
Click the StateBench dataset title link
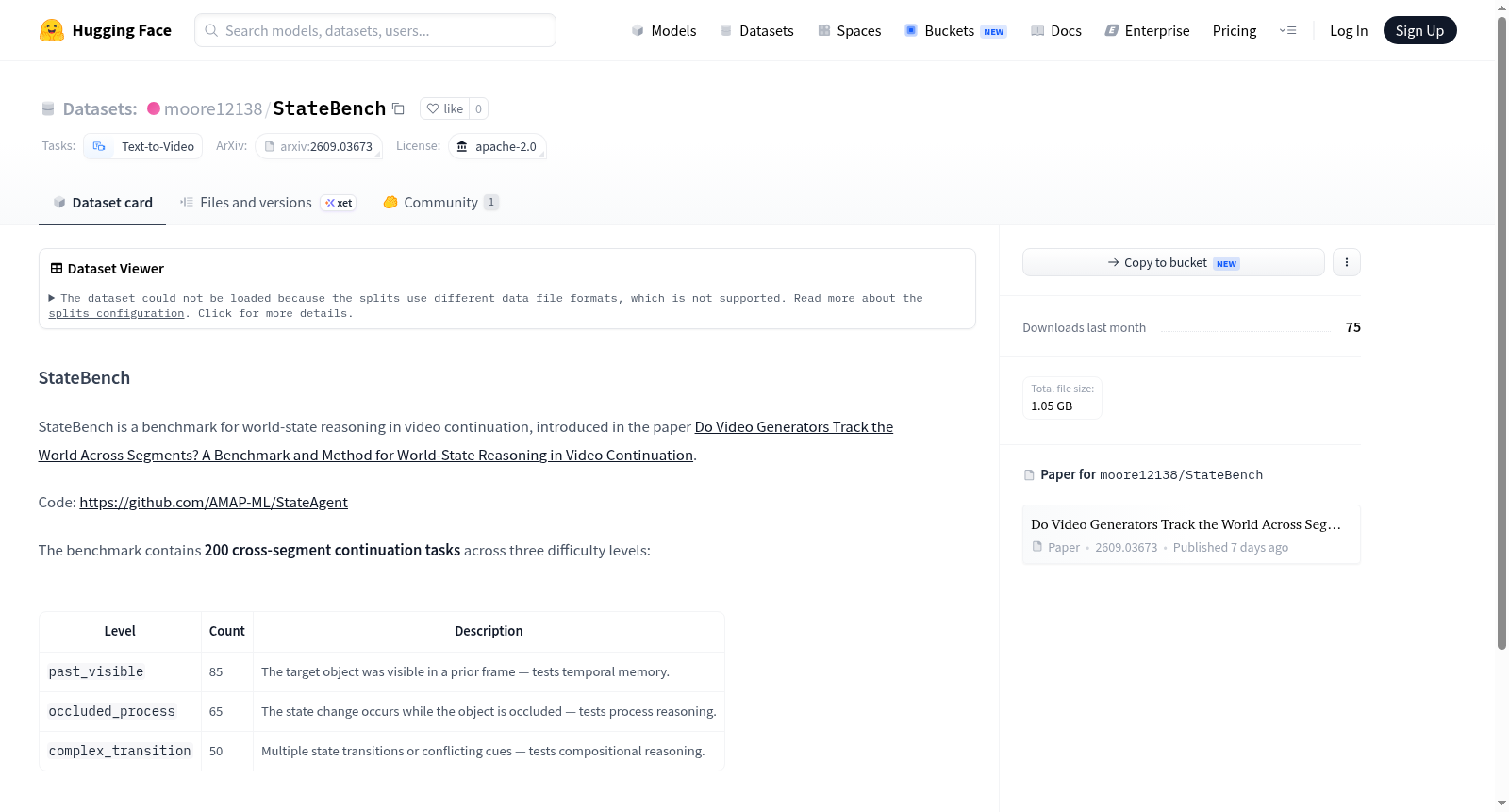(329, 108)
